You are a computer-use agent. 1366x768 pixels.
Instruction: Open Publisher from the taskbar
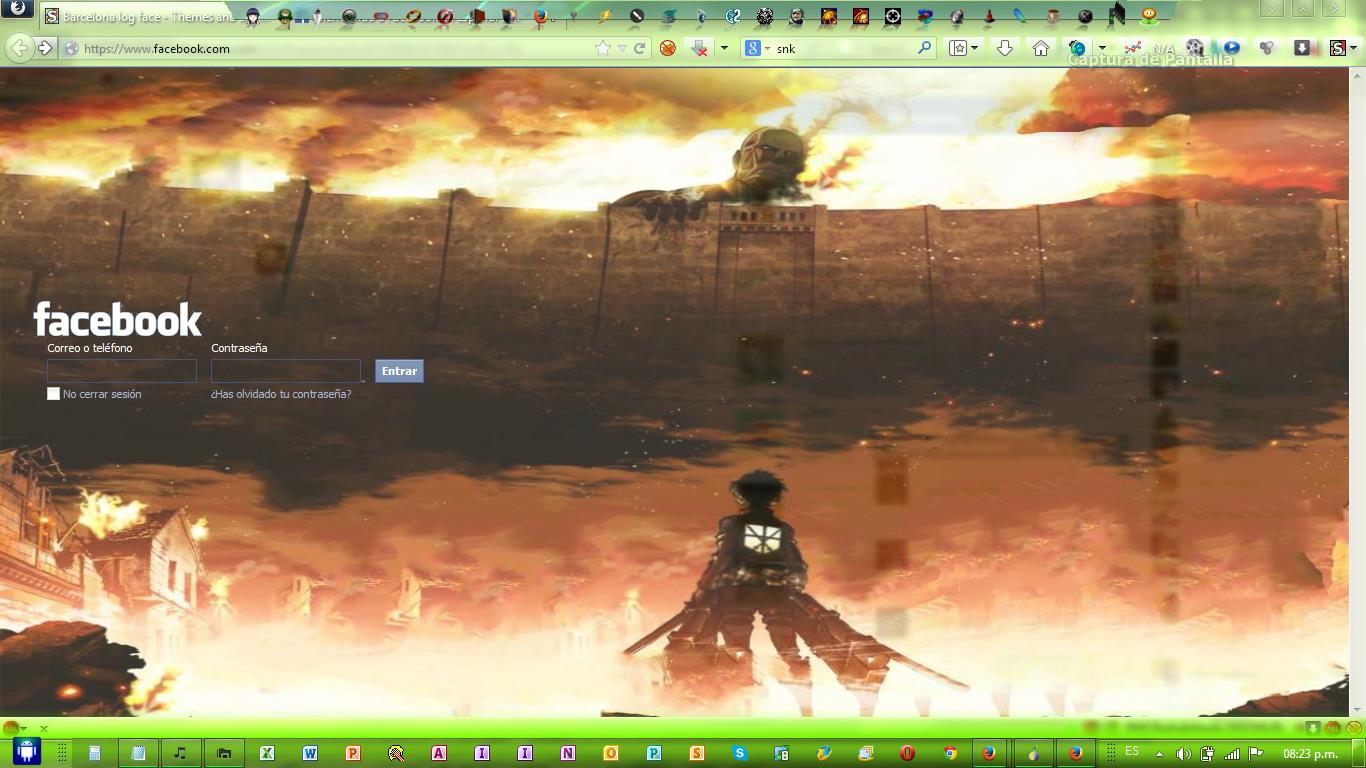point(654,753)
